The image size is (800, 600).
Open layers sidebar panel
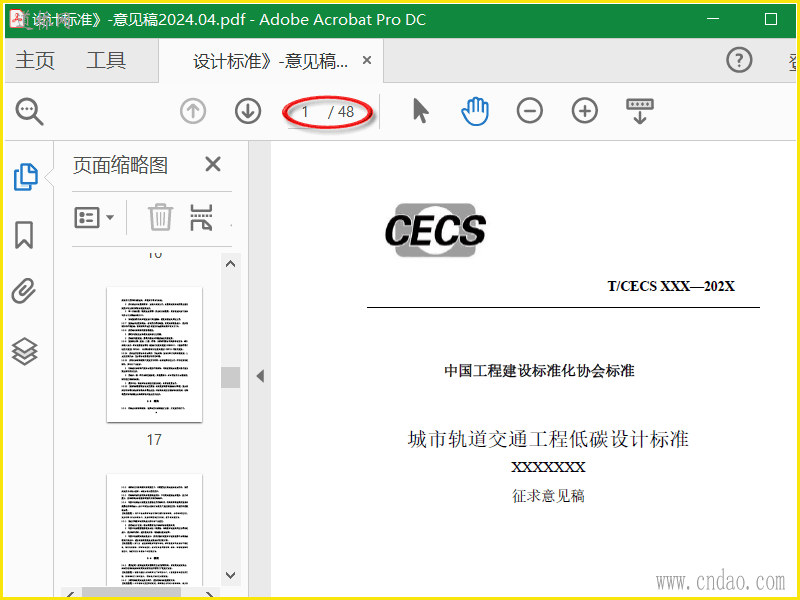click(x=24, y=352)
